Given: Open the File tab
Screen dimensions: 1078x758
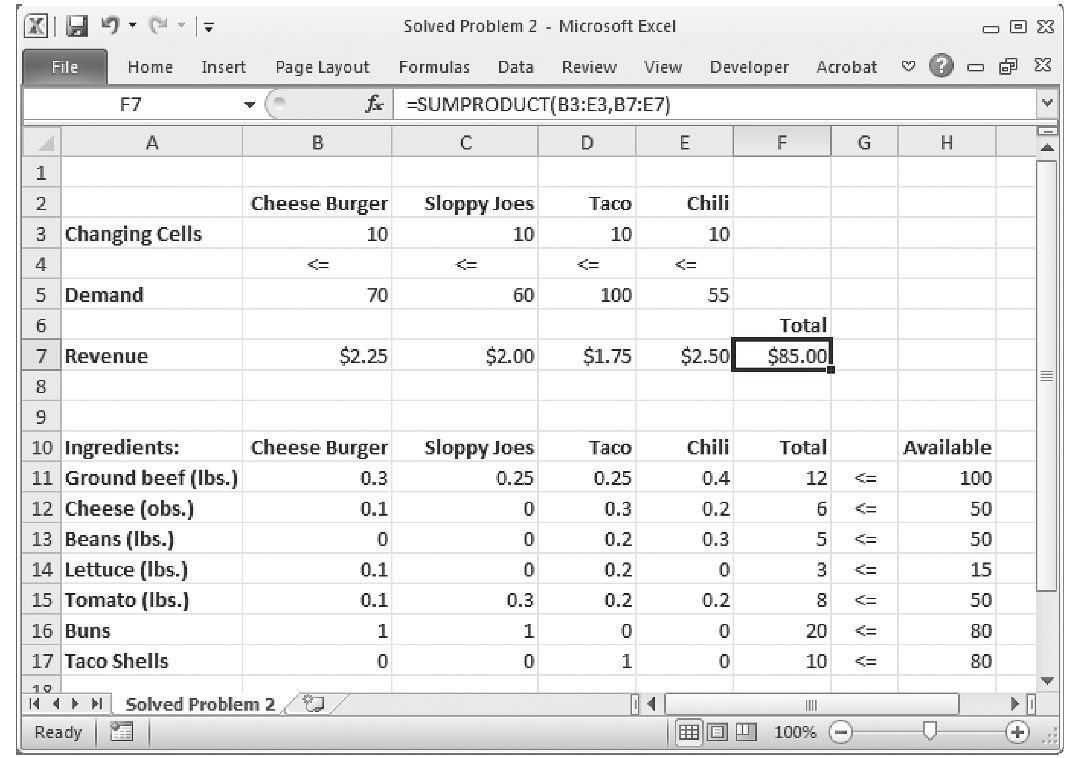Looking at the screenshot, I should pos(65,67).
